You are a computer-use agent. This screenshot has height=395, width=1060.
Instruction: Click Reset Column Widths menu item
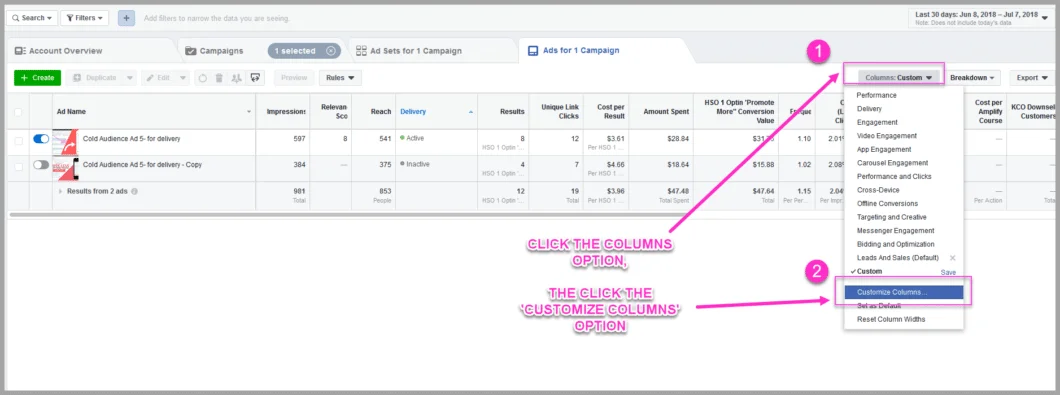(891, 319)
